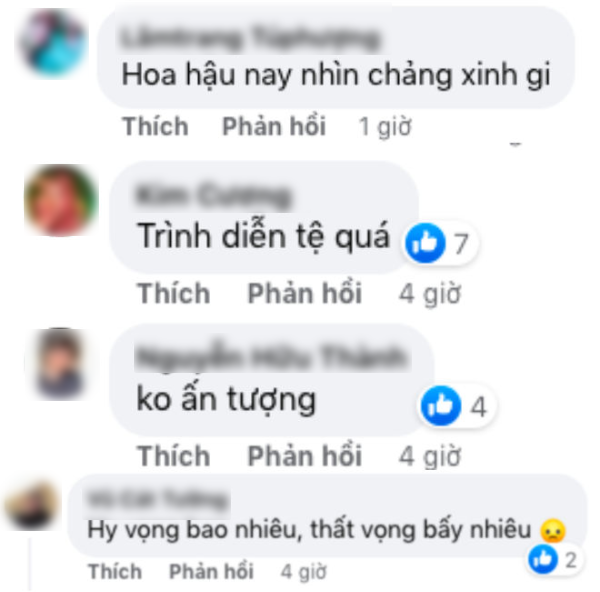600x592 pixels.
Task: Click '4 giờ' timestamp under the last comment
Action: [303, 572]
